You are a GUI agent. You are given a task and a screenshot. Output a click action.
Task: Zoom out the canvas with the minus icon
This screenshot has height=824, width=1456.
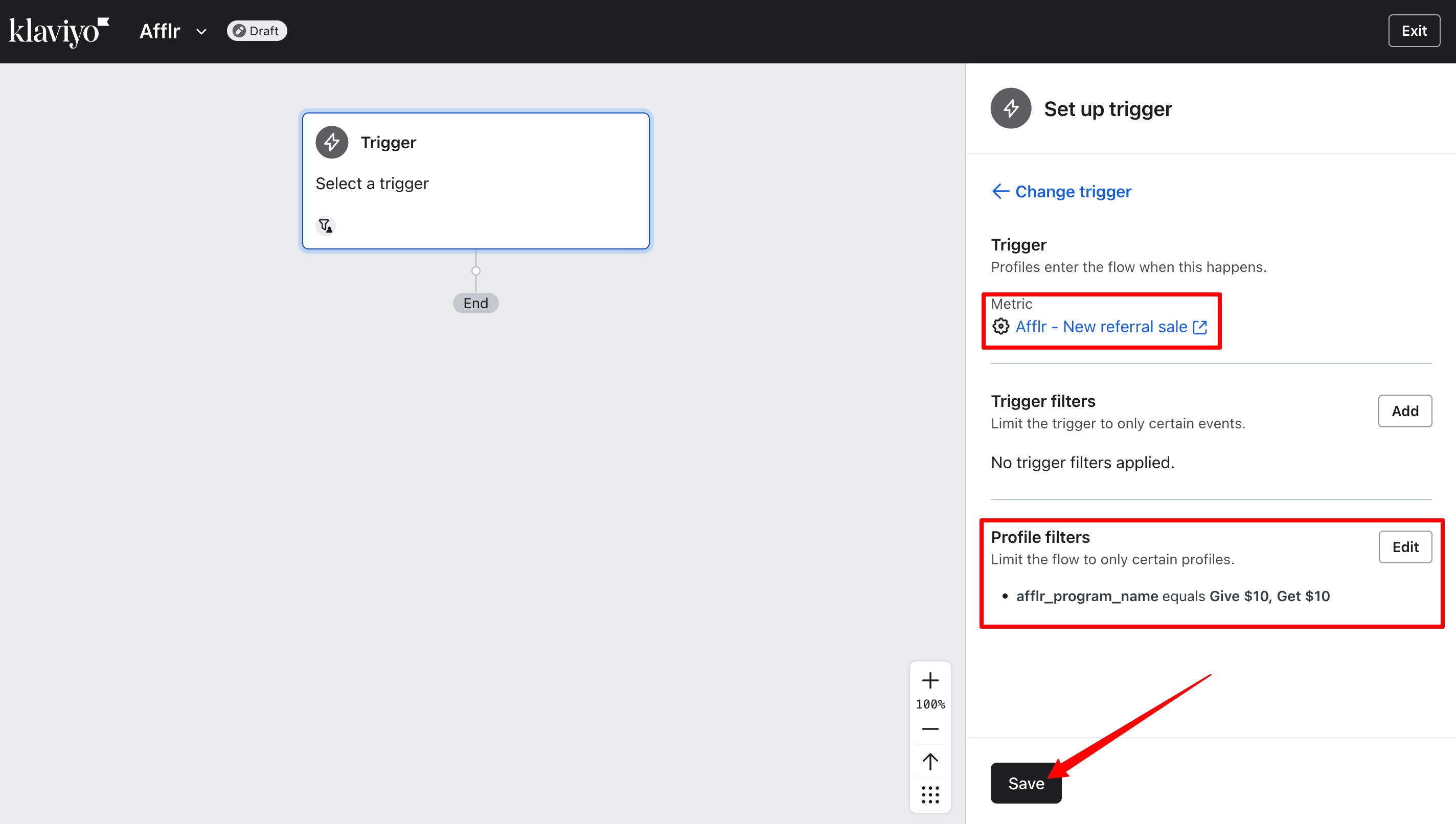click(x=930, y=729)
